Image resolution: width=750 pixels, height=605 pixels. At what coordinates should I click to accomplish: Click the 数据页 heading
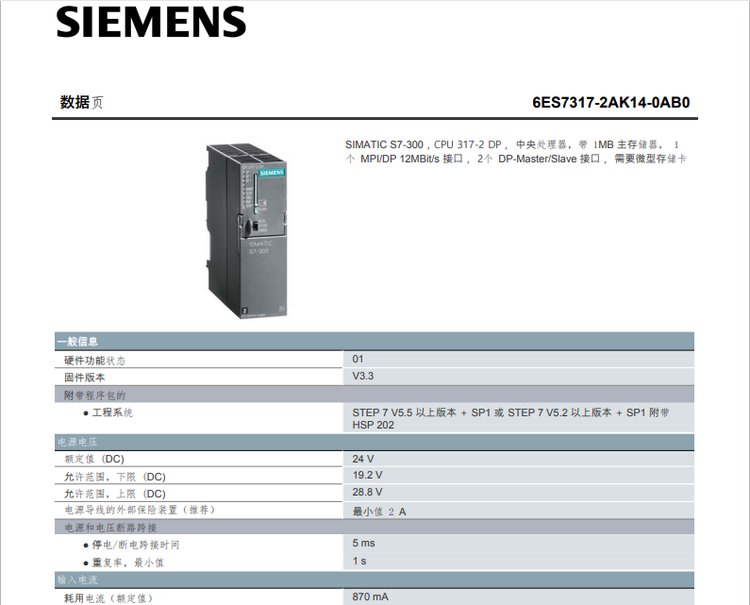click(x=81, y=102)
